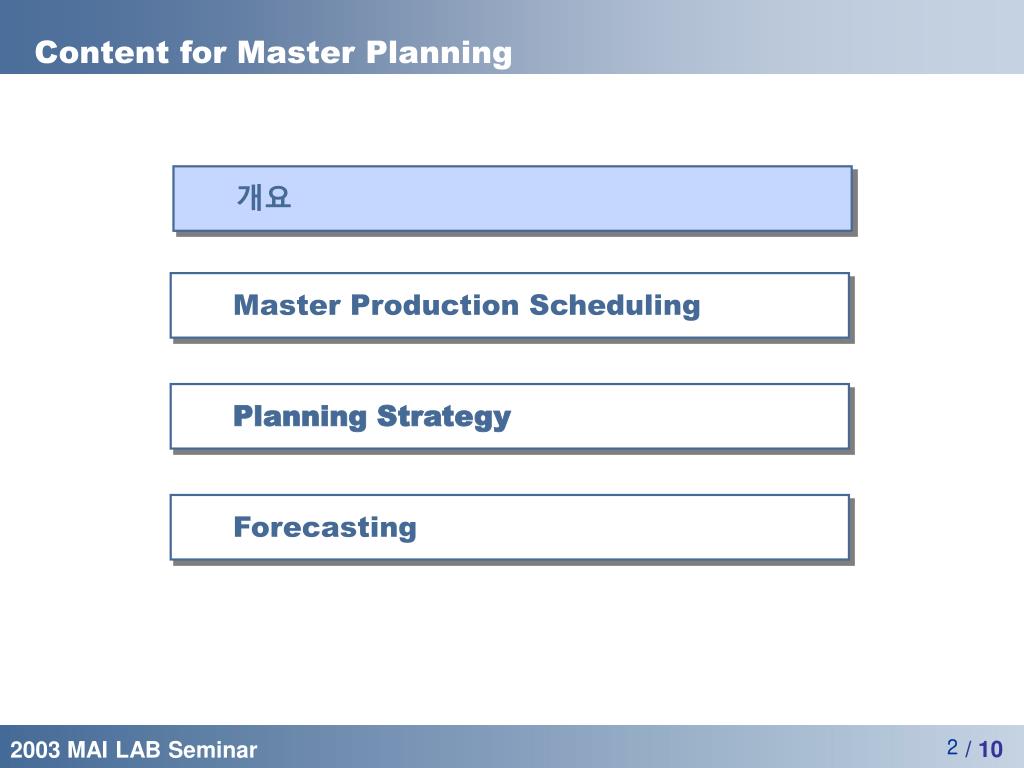Click the 2003 MAI LAB Seminar footer text
Image resolution: width=1024 pixels, height=768 pixels.
pyautogui.click(x=134, y=749)
